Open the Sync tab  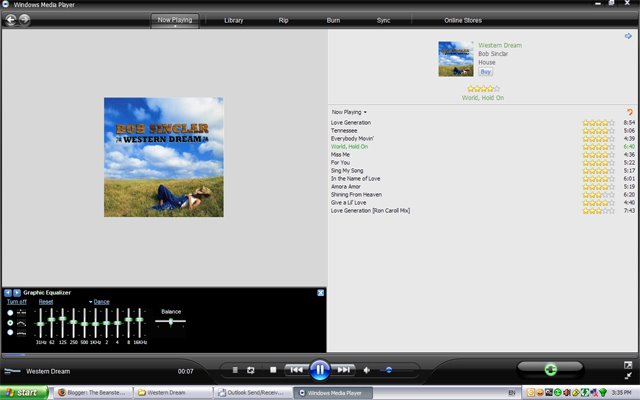383,20
